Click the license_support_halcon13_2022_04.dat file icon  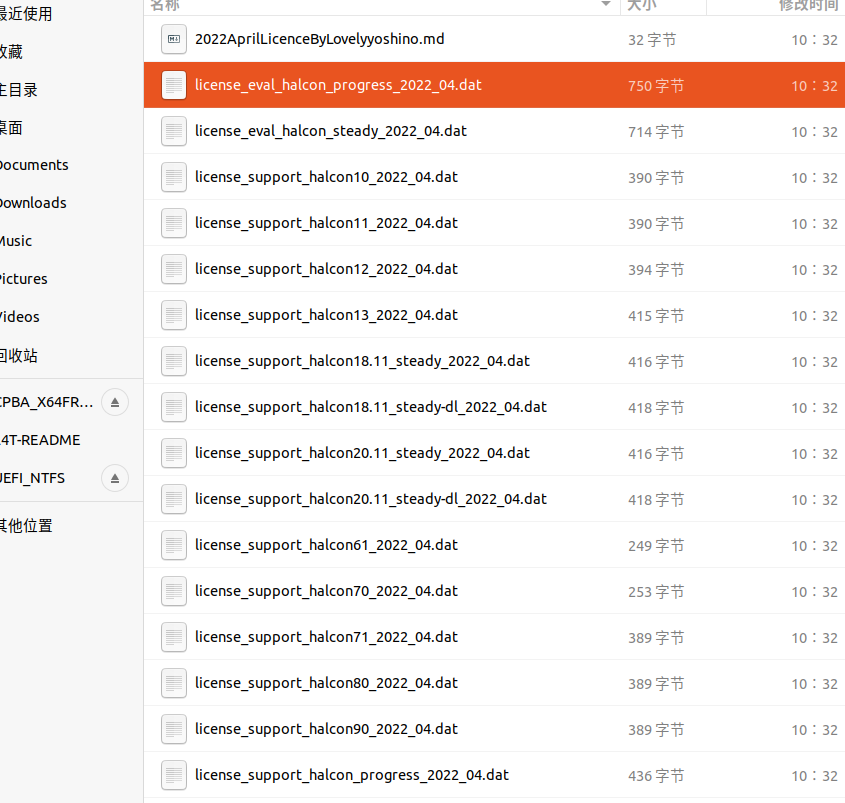[174, 315]
